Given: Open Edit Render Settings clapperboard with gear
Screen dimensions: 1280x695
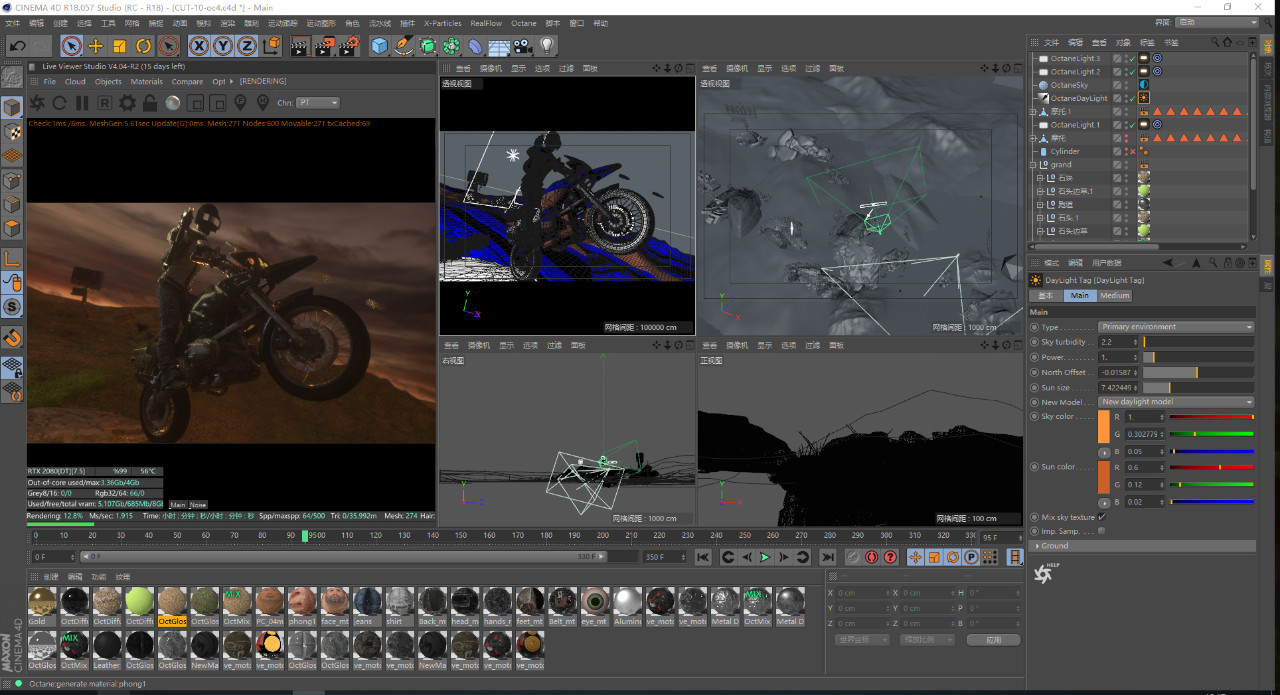Looking at the screenshot, I should click(349, 45).
